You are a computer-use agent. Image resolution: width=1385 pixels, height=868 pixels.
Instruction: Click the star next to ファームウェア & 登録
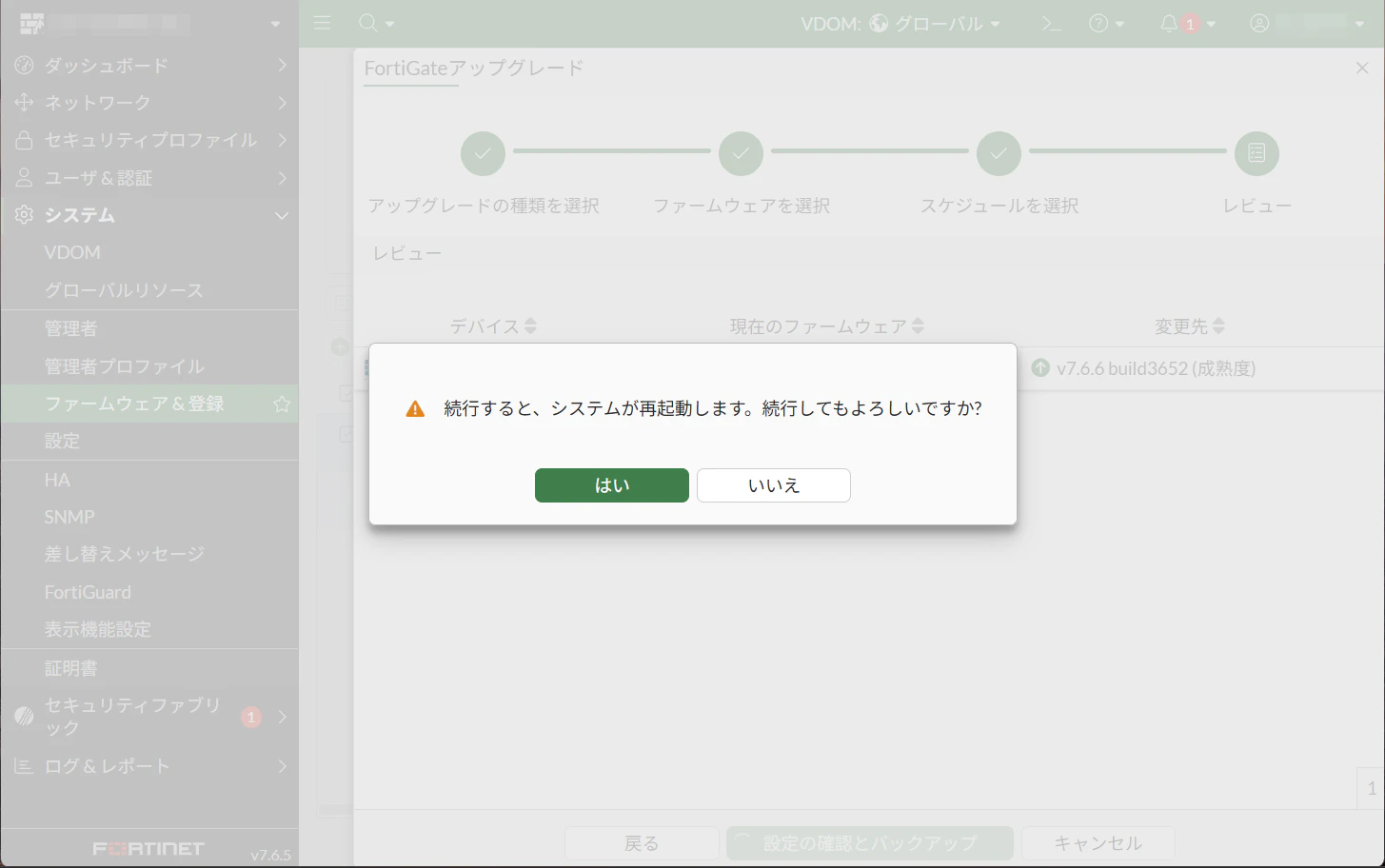(x=281, y=404)
